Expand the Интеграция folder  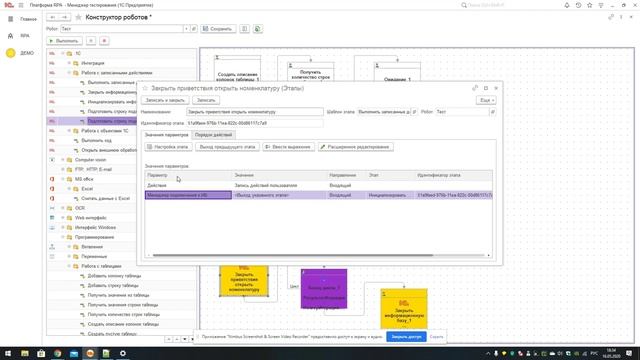coord(69,63)
